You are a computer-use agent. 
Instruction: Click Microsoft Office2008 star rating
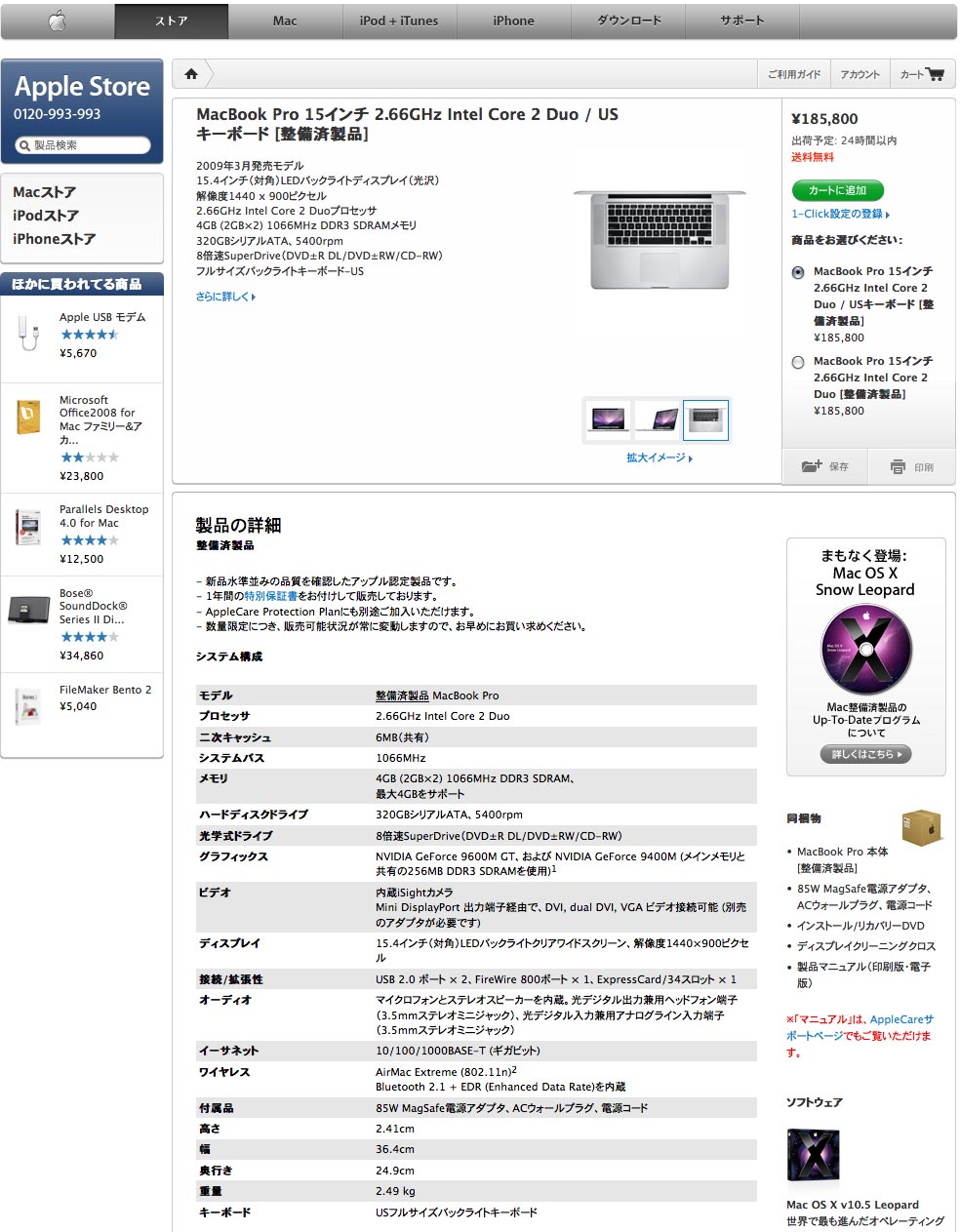pyautogui.click(x=89, y=457)
